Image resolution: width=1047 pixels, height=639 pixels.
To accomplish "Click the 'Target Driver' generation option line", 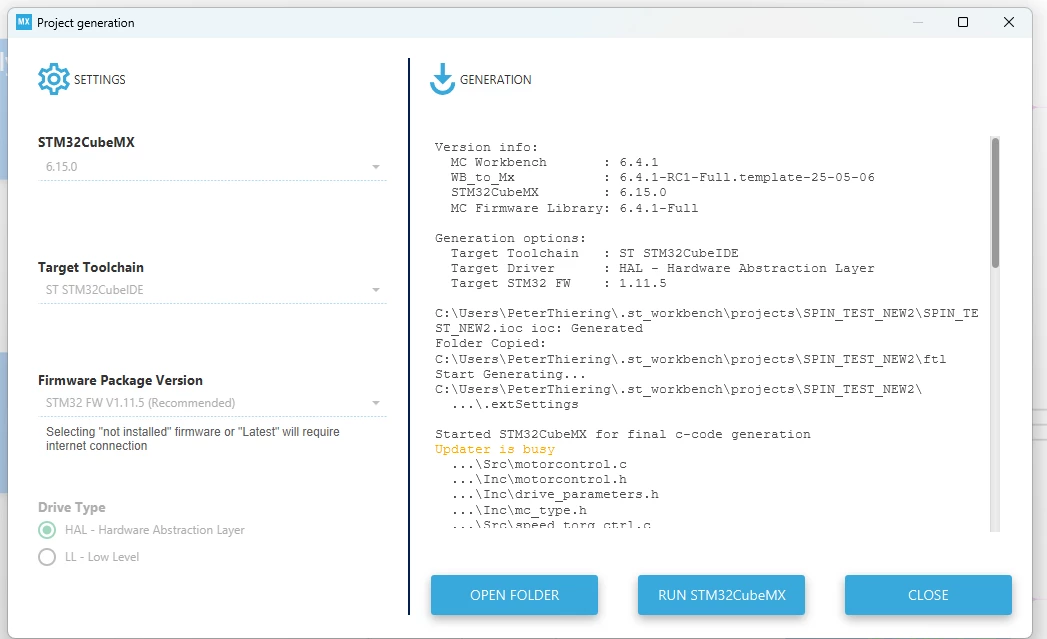I will point(662,268).
